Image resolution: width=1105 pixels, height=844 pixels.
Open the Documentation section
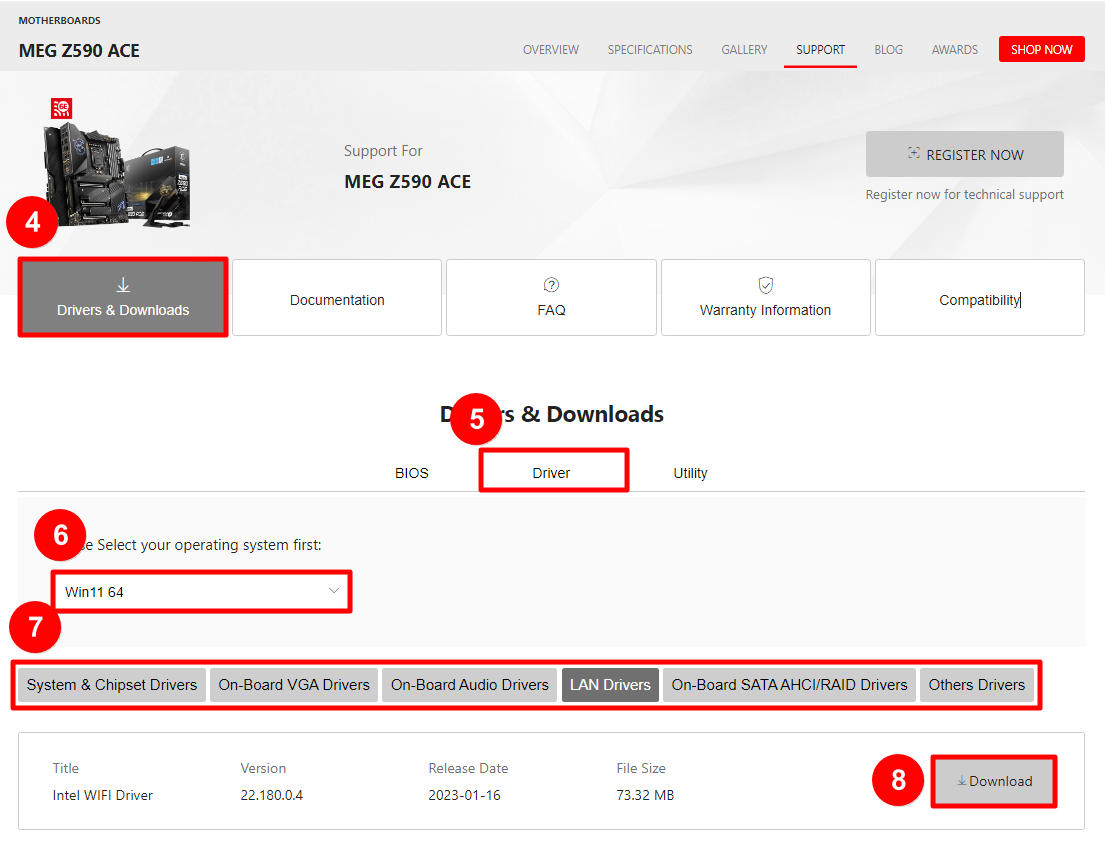click(337, 300)
